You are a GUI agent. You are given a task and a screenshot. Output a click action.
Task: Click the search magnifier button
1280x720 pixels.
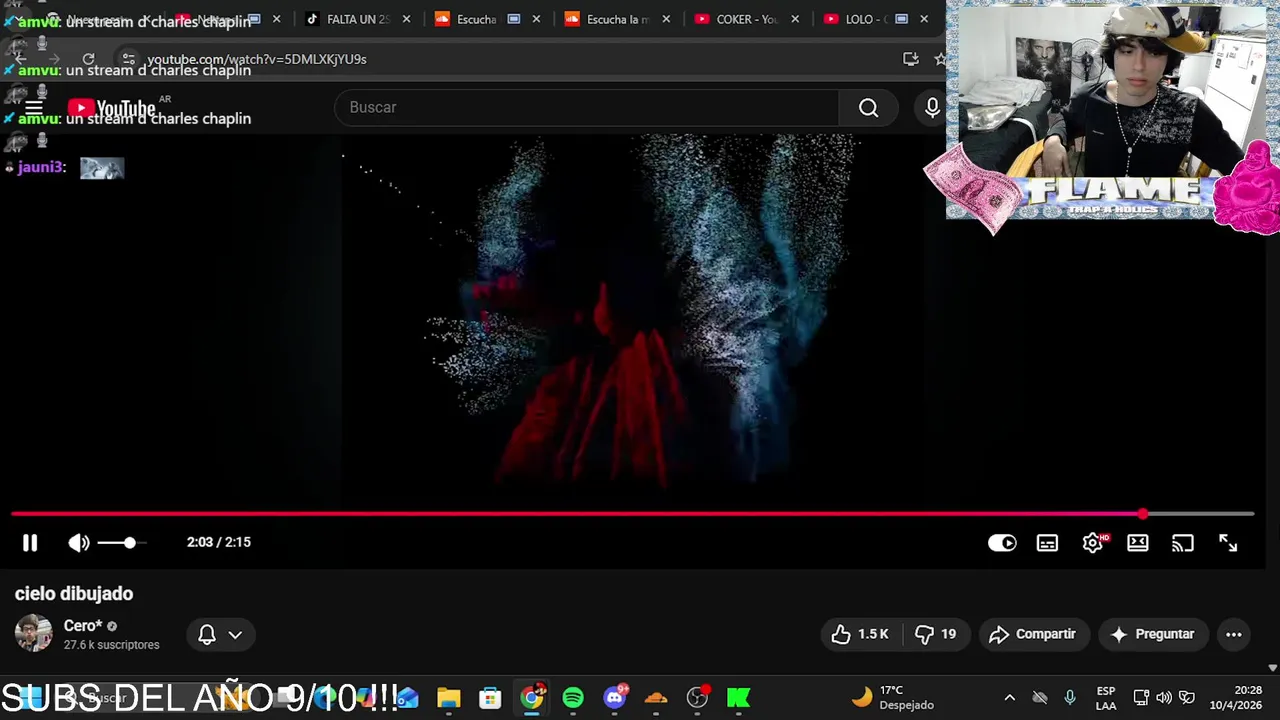868,107
